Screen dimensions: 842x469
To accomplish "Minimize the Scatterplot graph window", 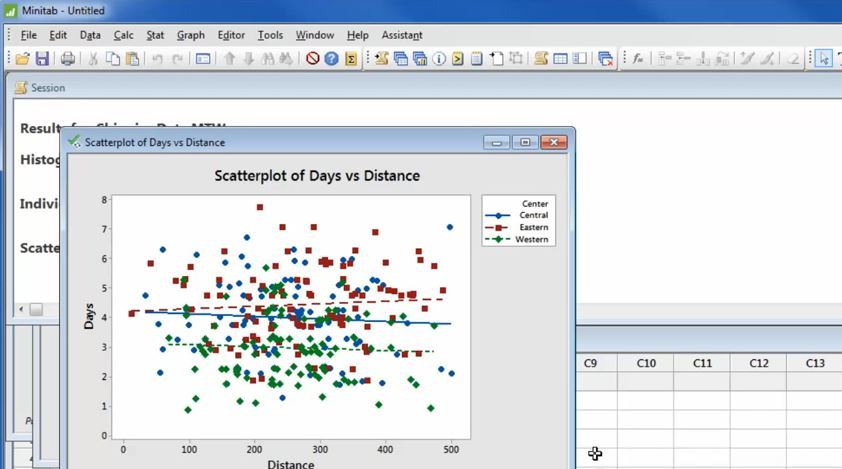I will pos(496,142).
